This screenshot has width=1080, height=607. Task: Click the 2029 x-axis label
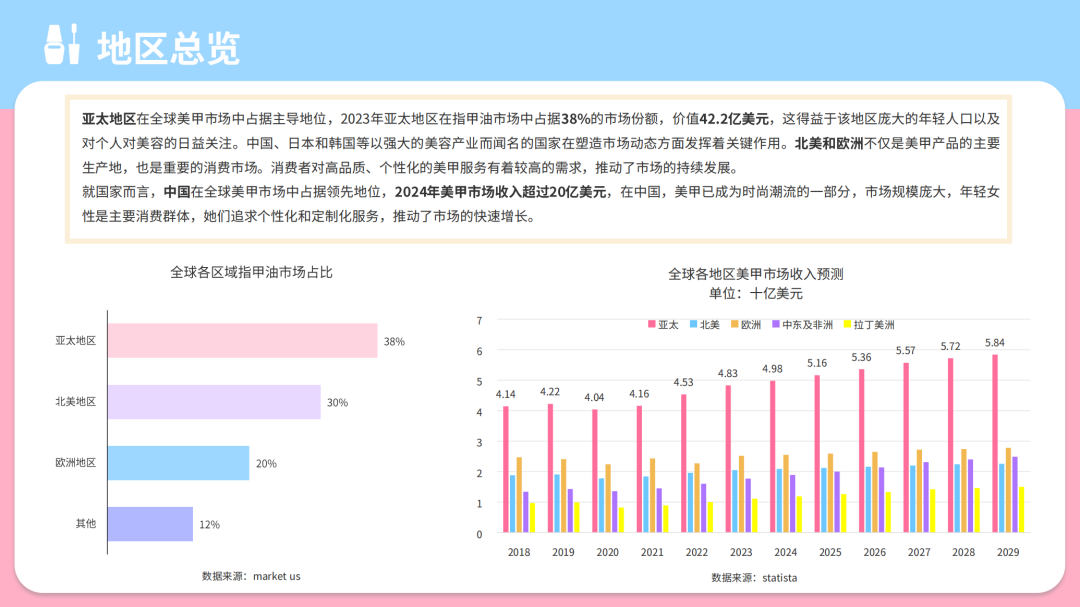tap(1008, 553)
